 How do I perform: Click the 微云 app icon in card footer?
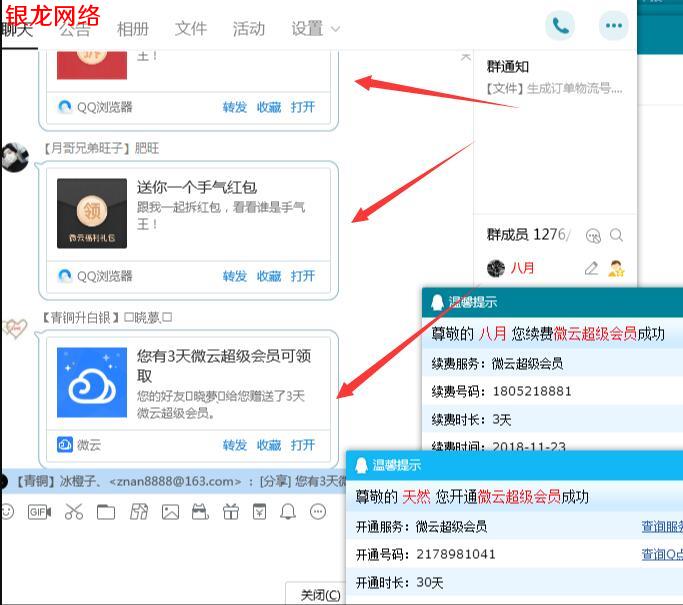coord(65,445)
